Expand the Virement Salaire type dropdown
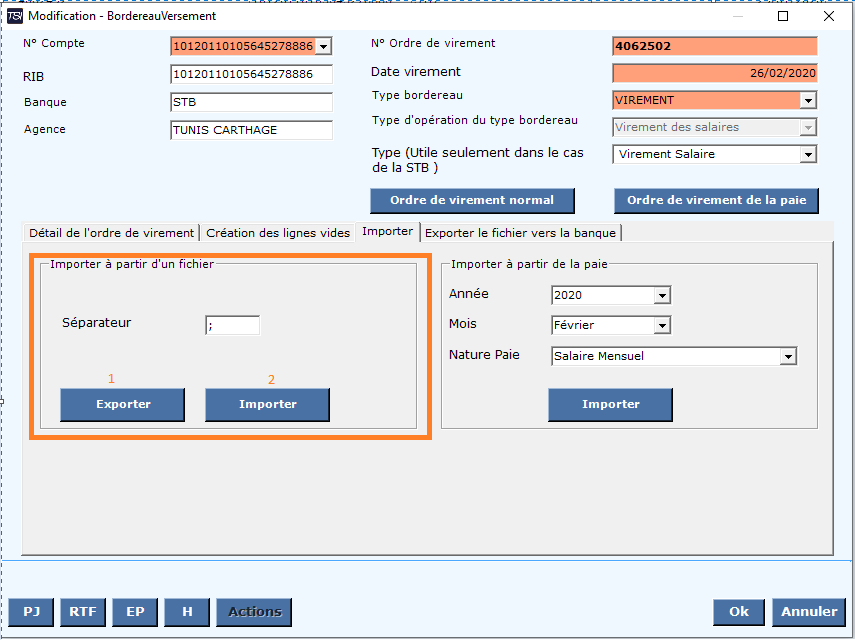Viewport: 855px width, 640px height. [808, 155]
